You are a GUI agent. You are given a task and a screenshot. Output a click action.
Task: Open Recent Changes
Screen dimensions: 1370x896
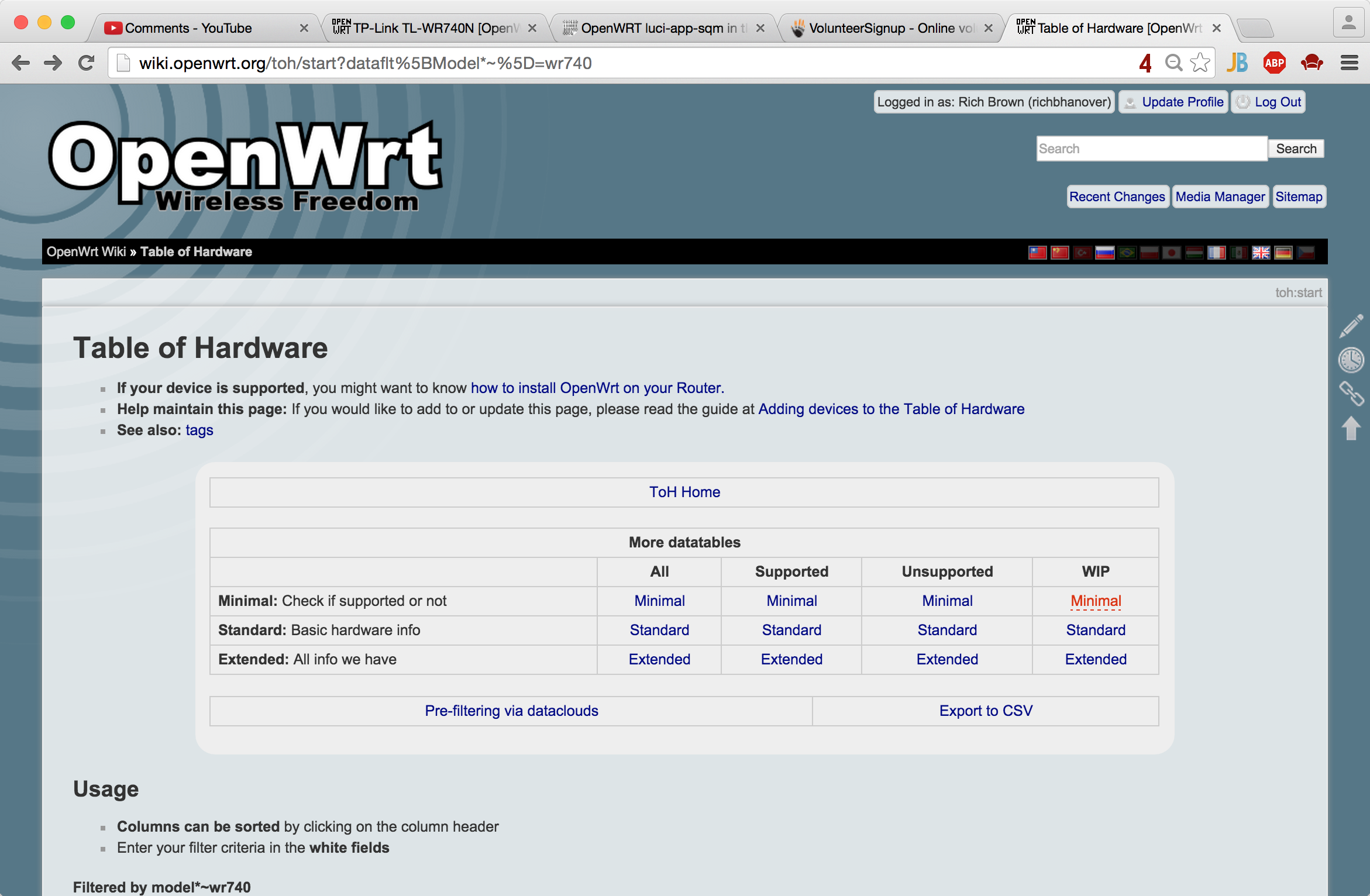1117,197
